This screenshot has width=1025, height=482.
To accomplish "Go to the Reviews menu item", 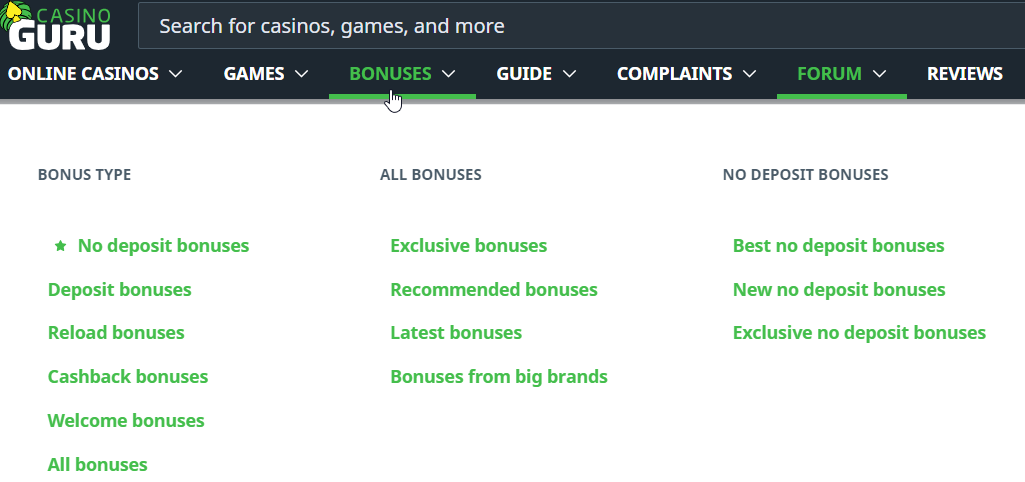I will point(964,74).
